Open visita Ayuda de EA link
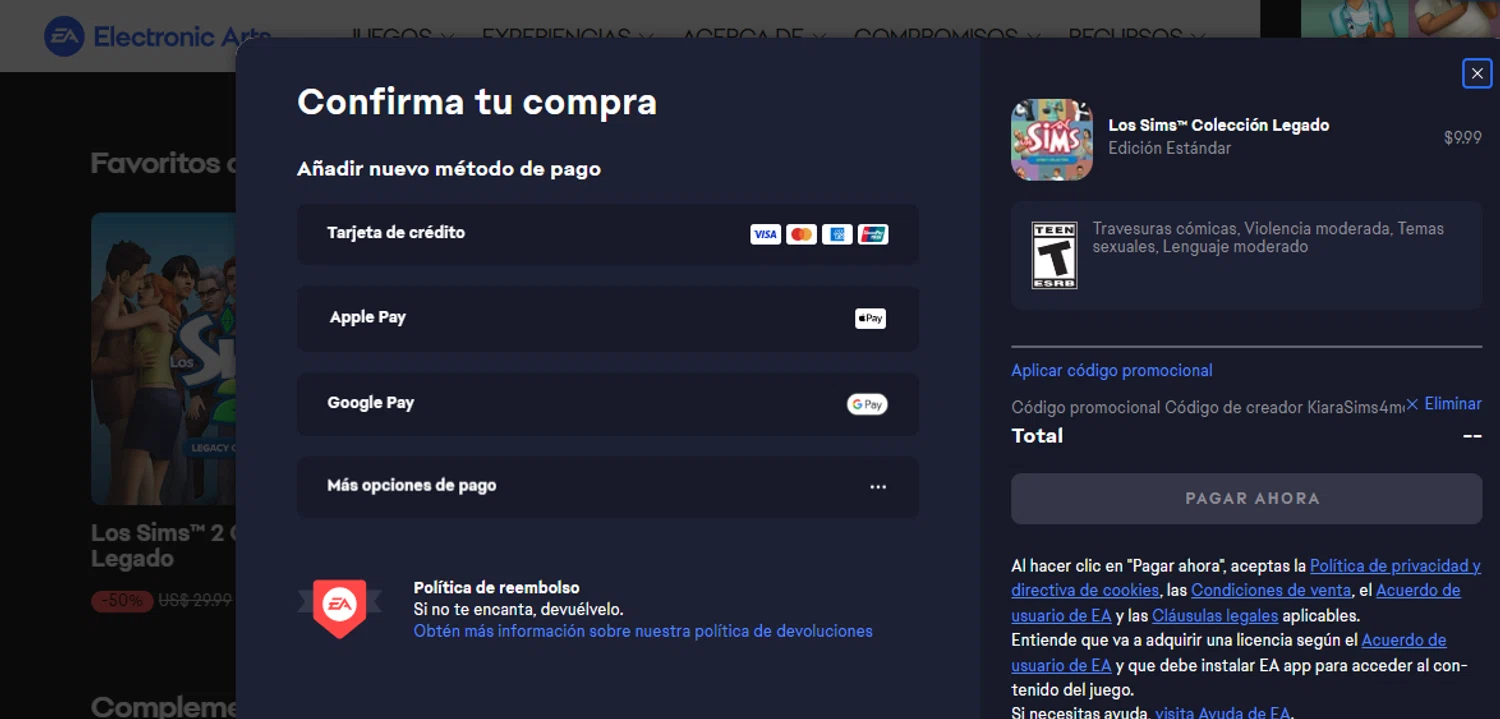Viewport: 1500px width, 719px height. pos(1222,712)
